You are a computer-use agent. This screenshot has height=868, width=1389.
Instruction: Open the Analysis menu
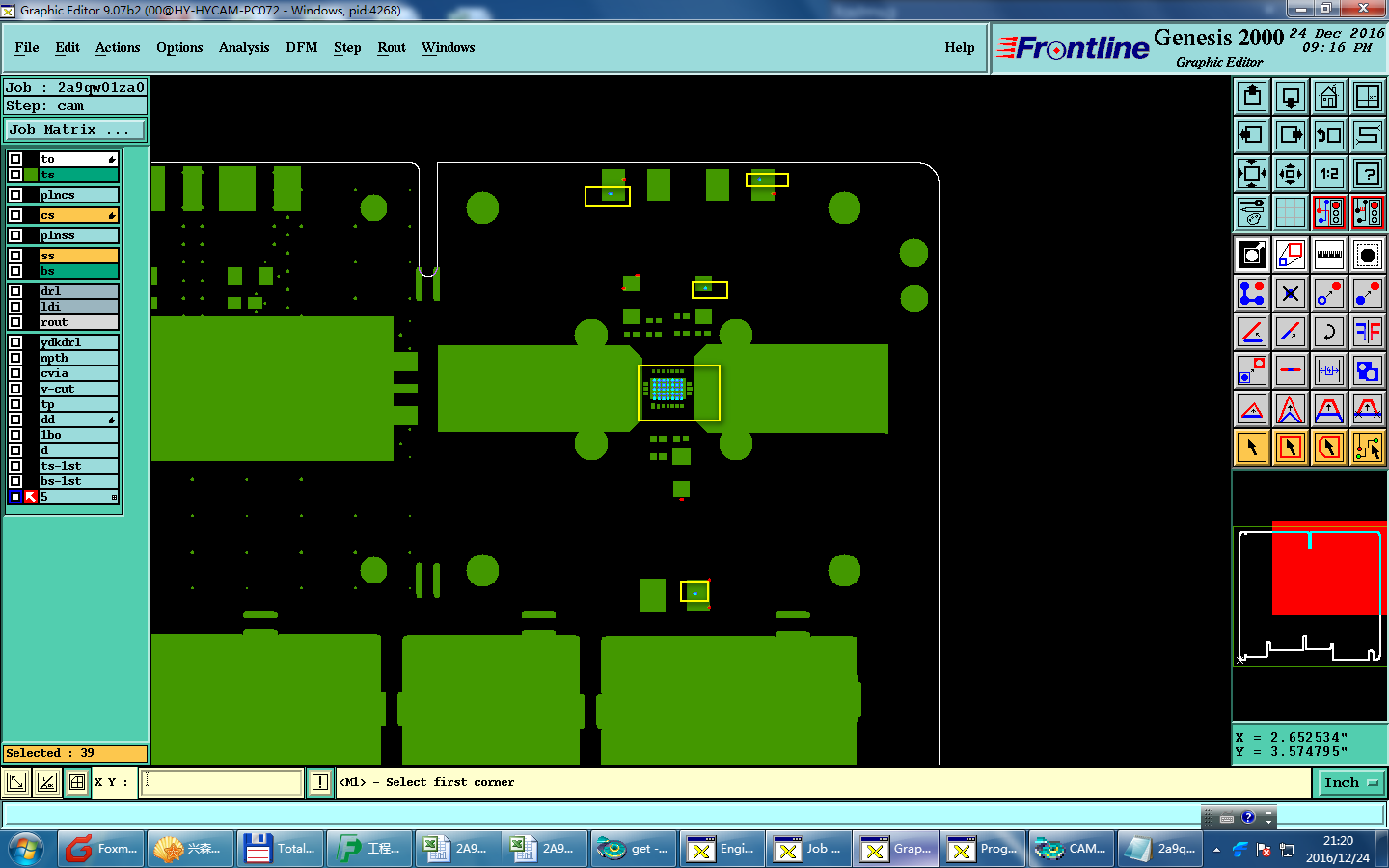(x=244, y=47)
